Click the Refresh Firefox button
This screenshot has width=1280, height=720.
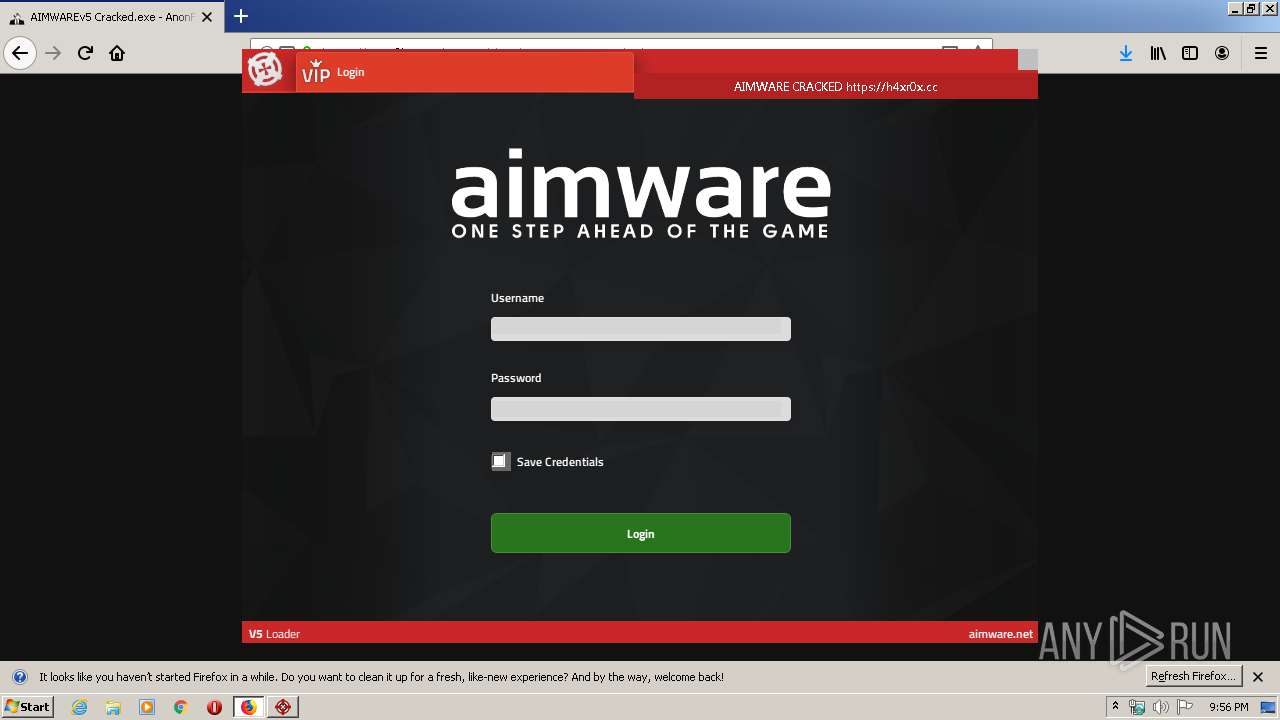pyautogui.click(x=1194, y=676)
